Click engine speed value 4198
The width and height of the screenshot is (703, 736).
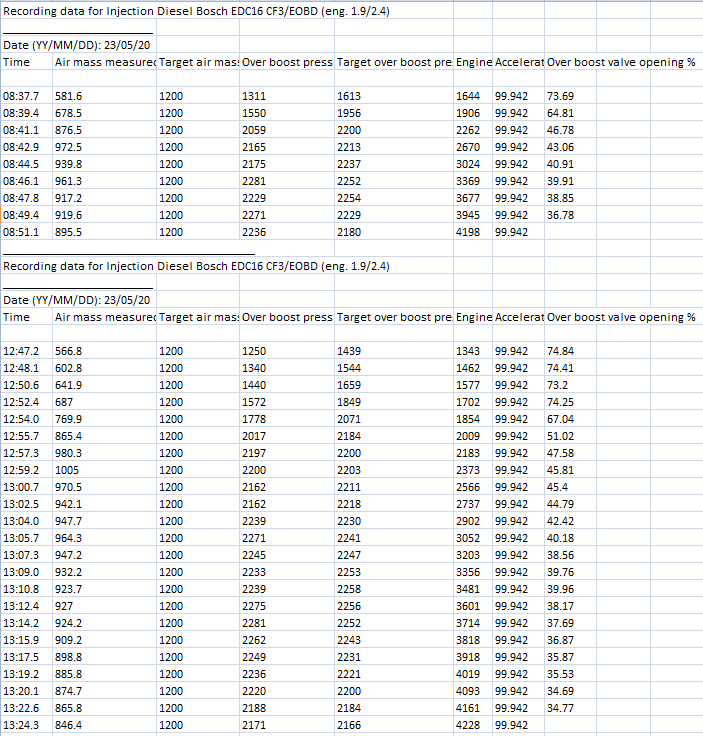coord(468,232)
